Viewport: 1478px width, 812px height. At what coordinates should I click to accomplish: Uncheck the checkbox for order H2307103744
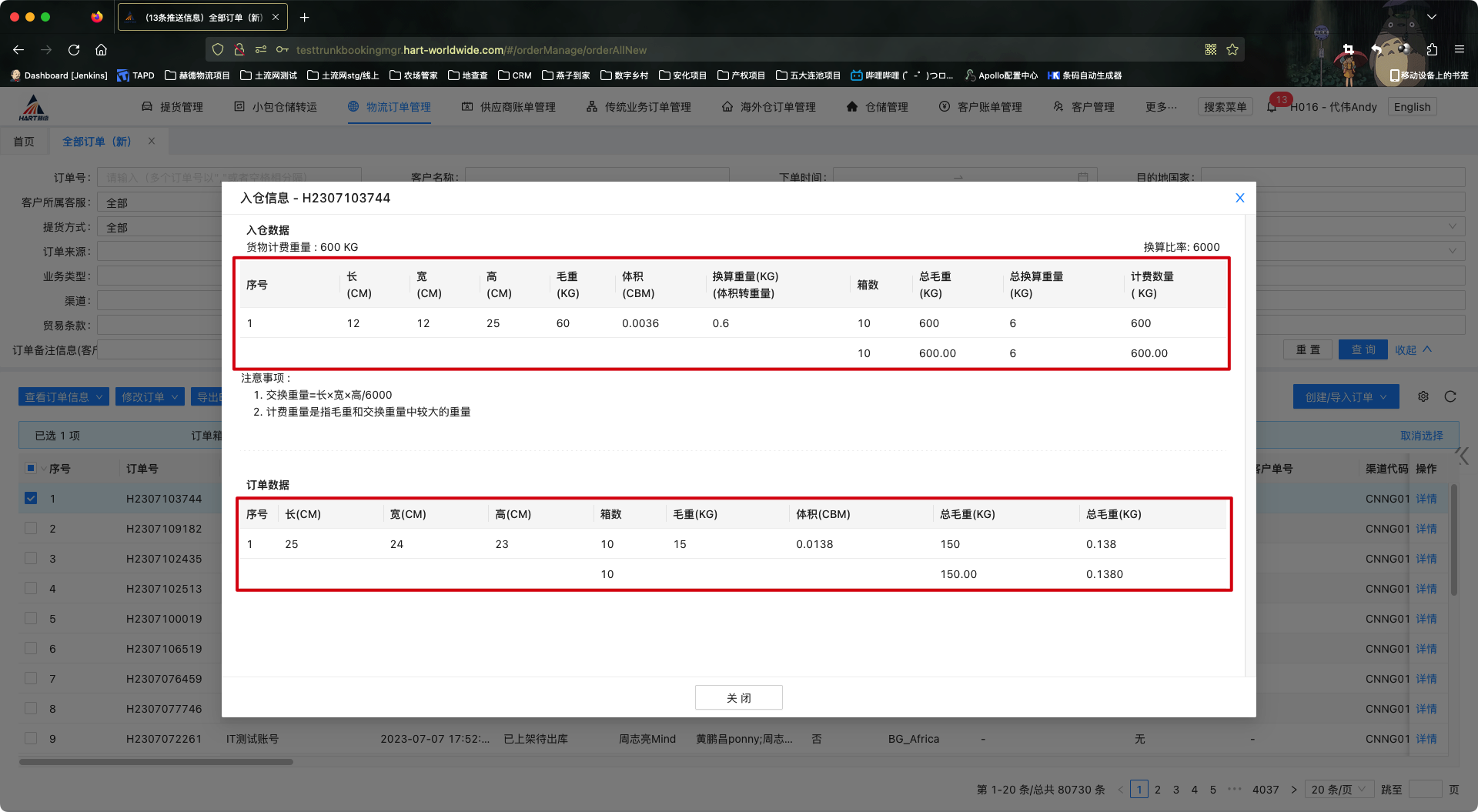coord(31,498)
